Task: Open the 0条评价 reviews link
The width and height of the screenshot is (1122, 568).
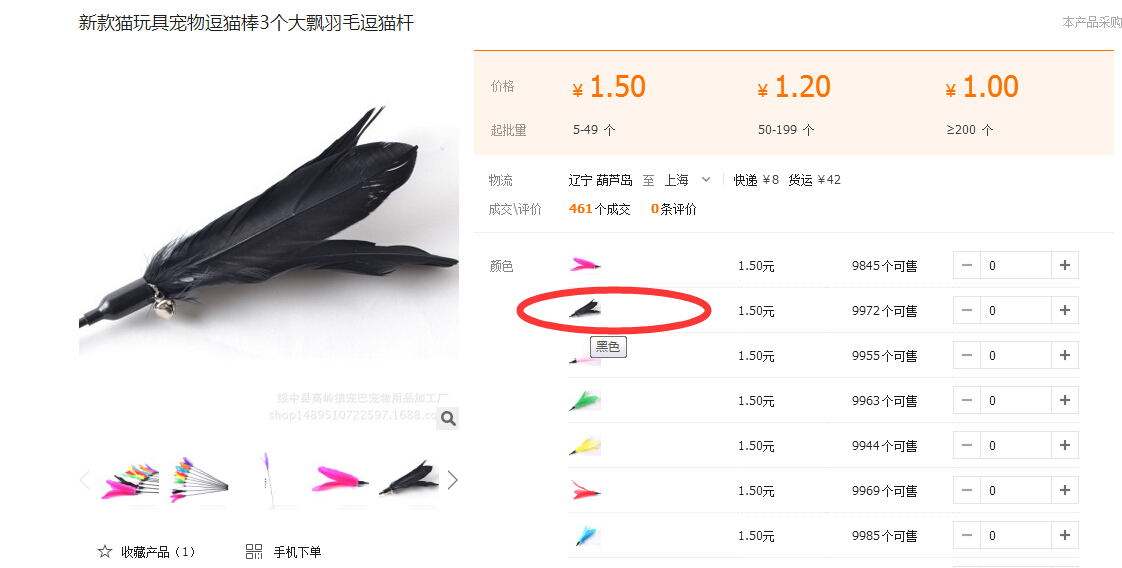Action: tap(673, 209)
